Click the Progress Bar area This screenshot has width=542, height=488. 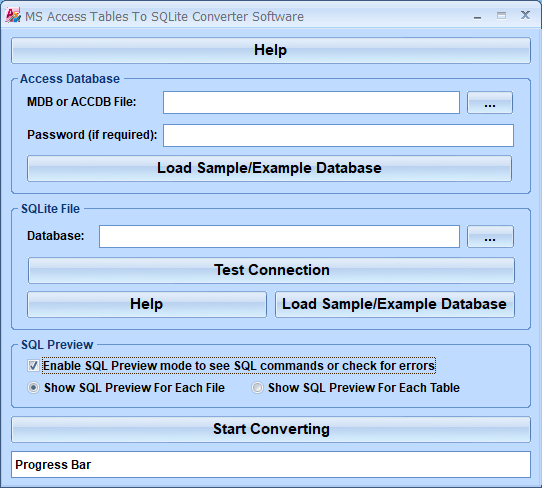[271, 465]
